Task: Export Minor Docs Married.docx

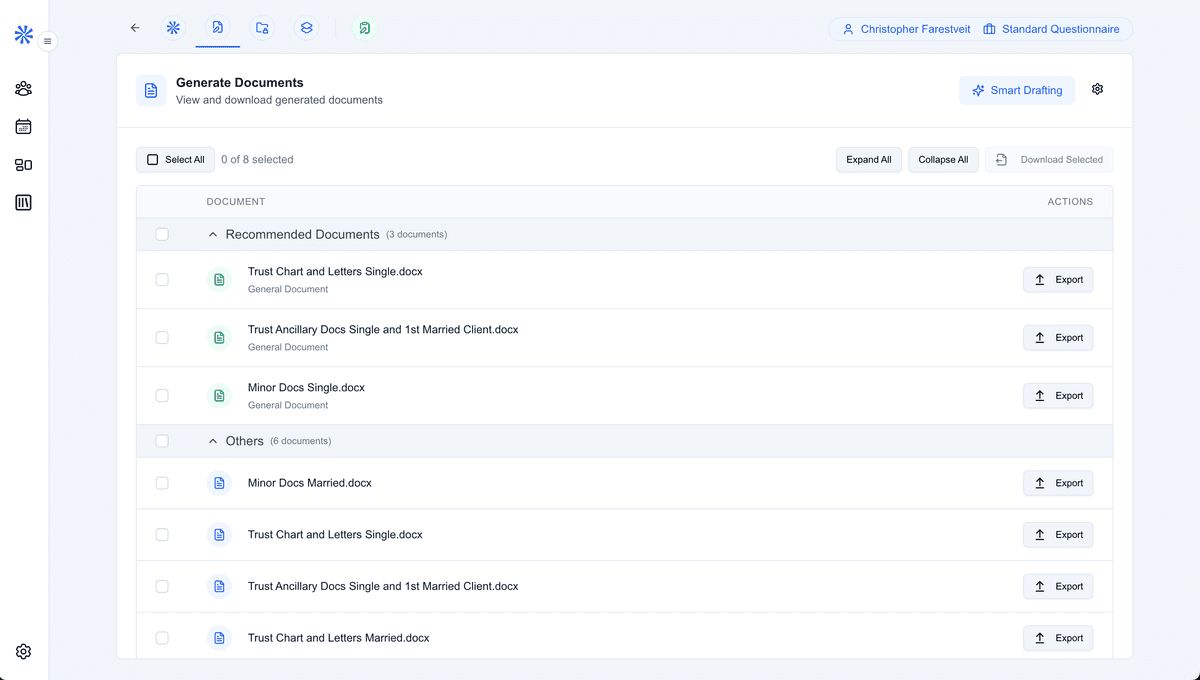Action: (1058, 483)
